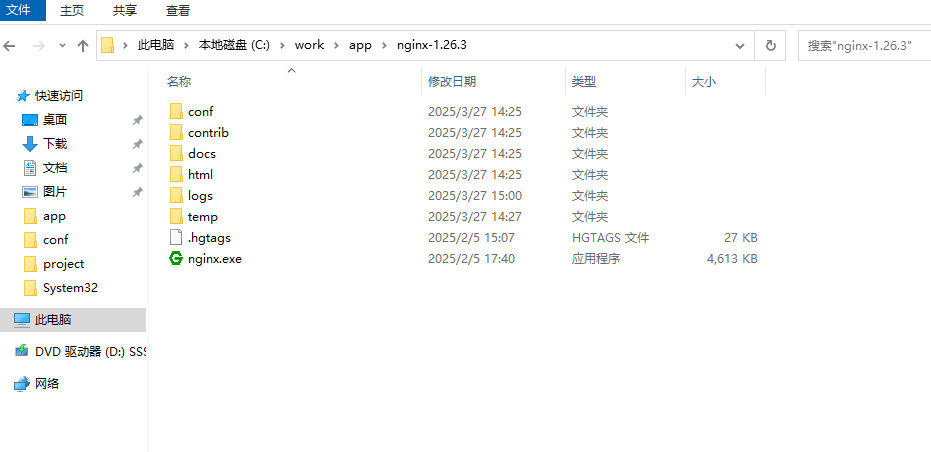Click the 应用程序 type cell

[x=596, y=259]
